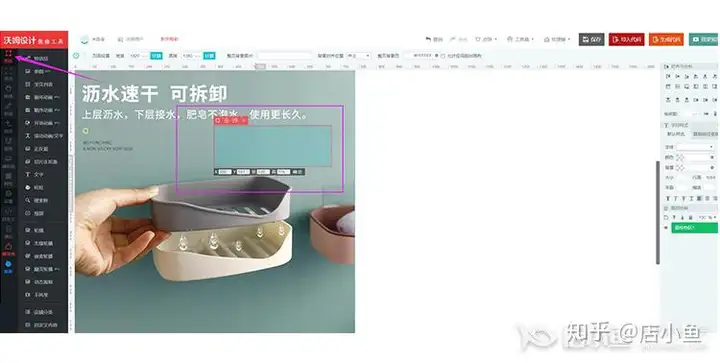Click the first icon in alignment panel top row
This screenshot has width=720, height=363.
[x=668, y=77]
